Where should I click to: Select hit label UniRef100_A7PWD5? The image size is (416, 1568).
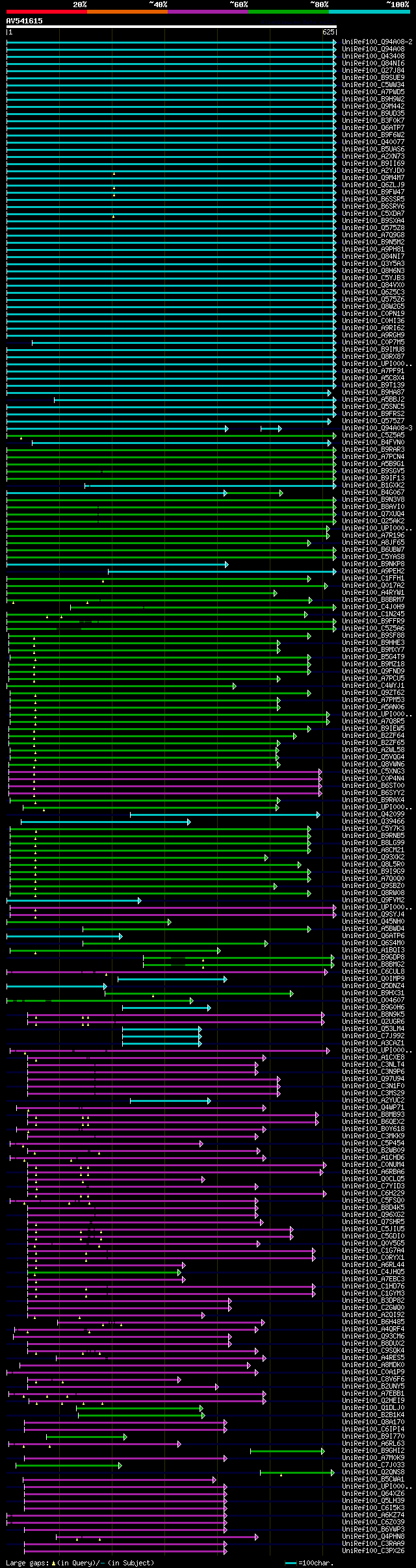[373, 92]
